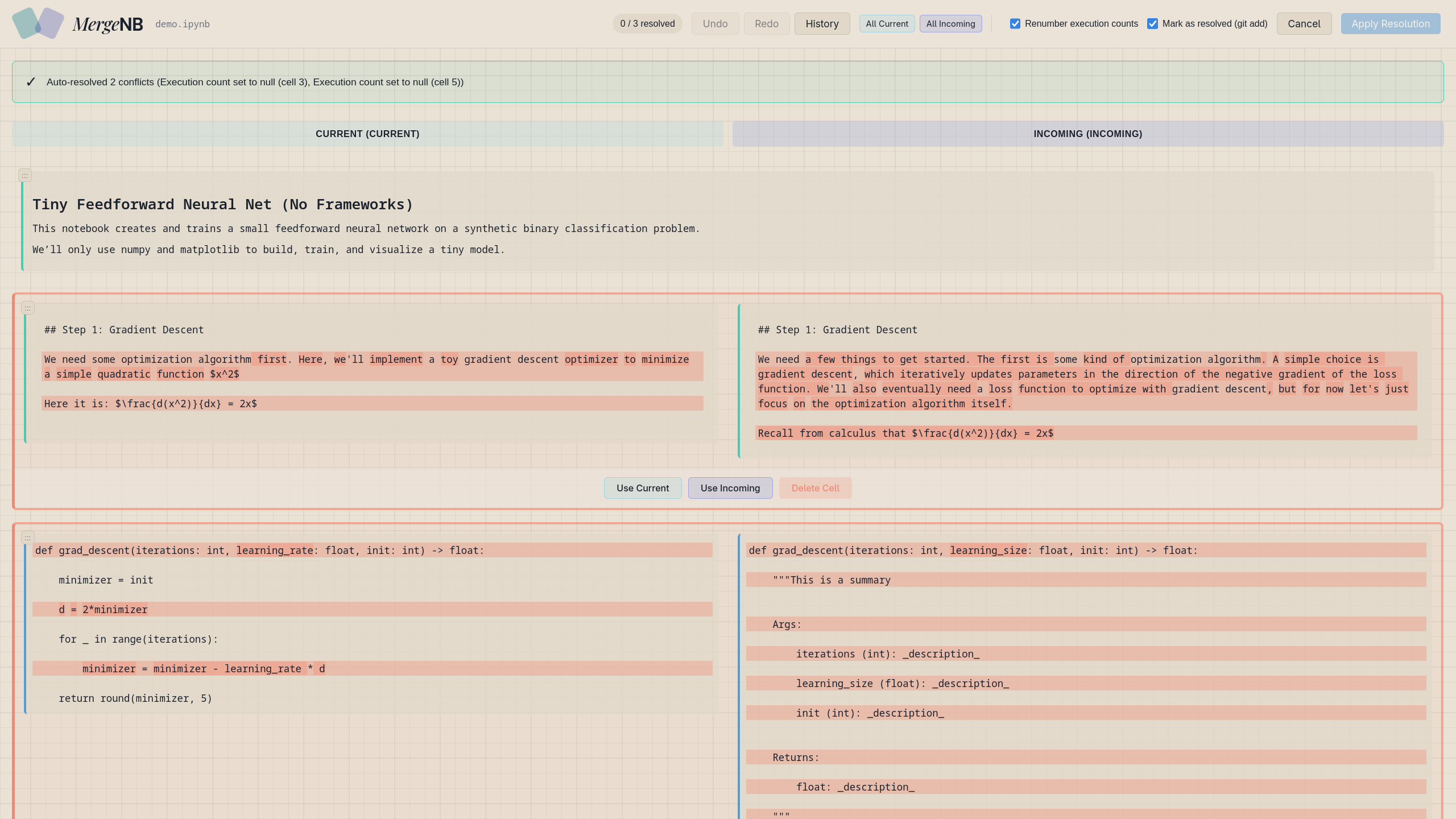Screen dimensions: 1456x819
Task: Use Incoming for the Step 1 cell
Action: point(730,488)
